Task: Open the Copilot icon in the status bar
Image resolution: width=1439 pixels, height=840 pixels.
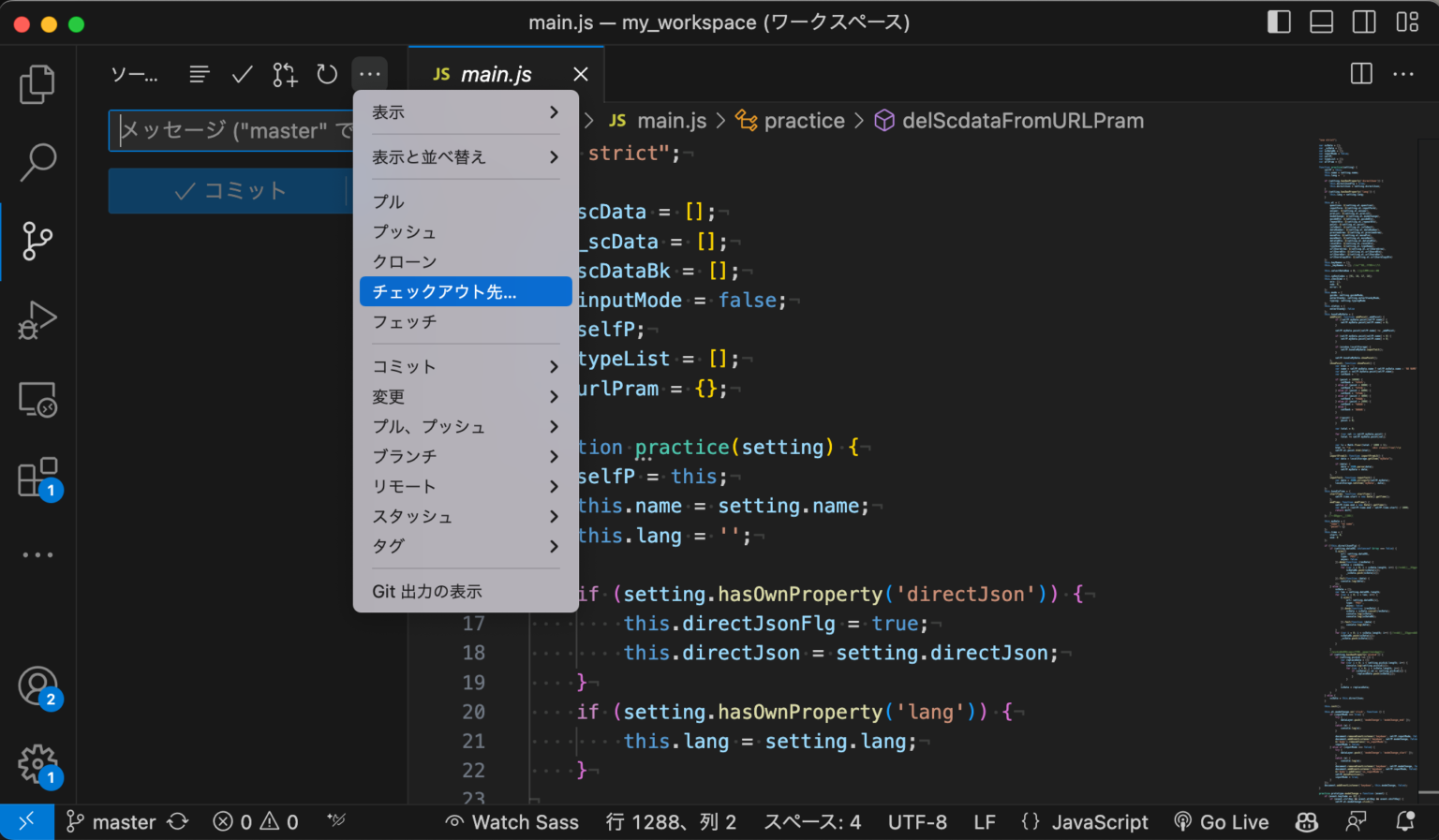Action: [1306, 821]
